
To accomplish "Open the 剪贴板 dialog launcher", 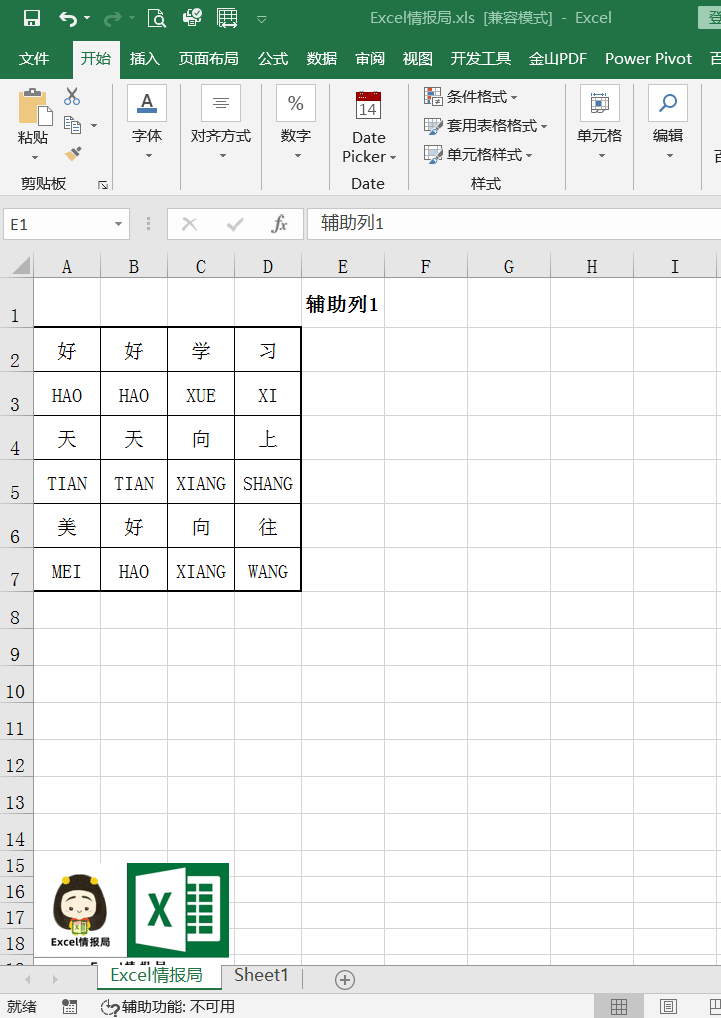I will [x=103, y=185].
